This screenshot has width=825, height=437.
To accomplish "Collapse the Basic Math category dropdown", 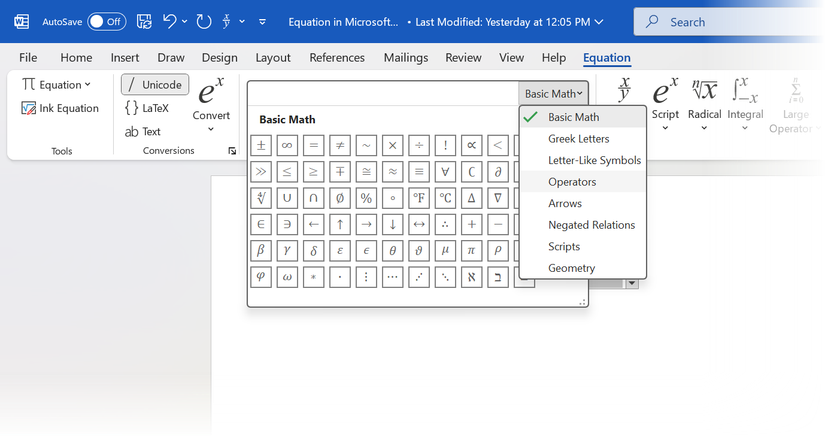I will click(x=553, y=94).
